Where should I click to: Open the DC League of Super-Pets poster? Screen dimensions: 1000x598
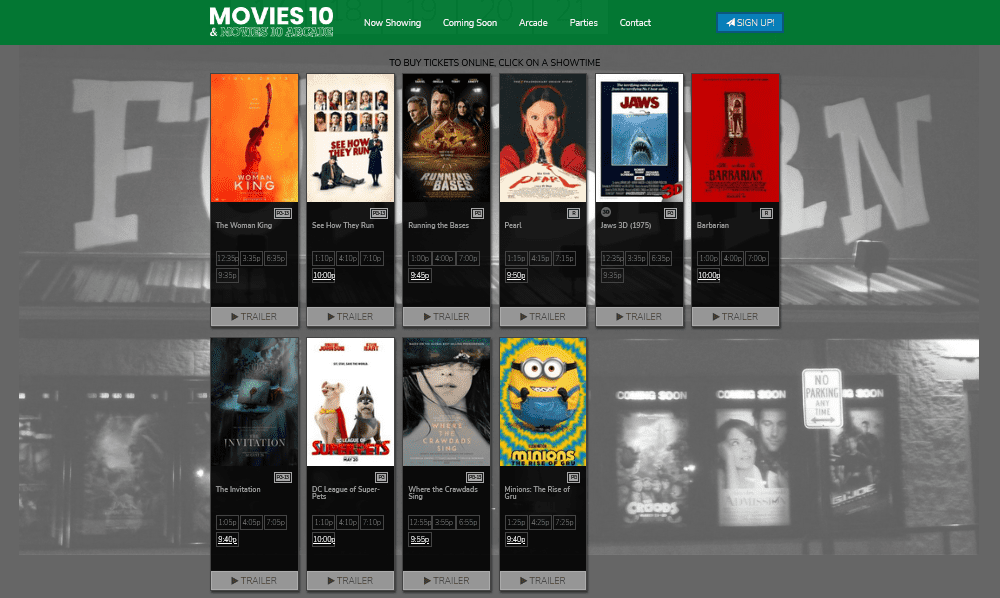pos(350,402)
